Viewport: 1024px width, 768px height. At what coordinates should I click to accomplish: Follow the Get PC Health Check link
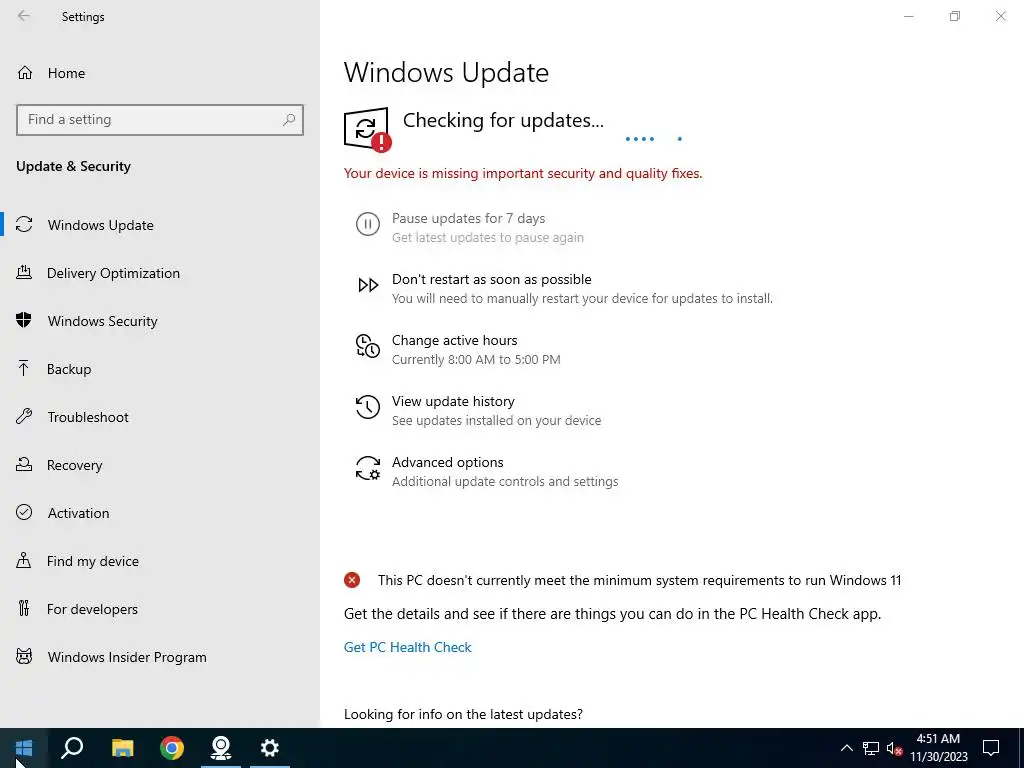click(408, 647)
